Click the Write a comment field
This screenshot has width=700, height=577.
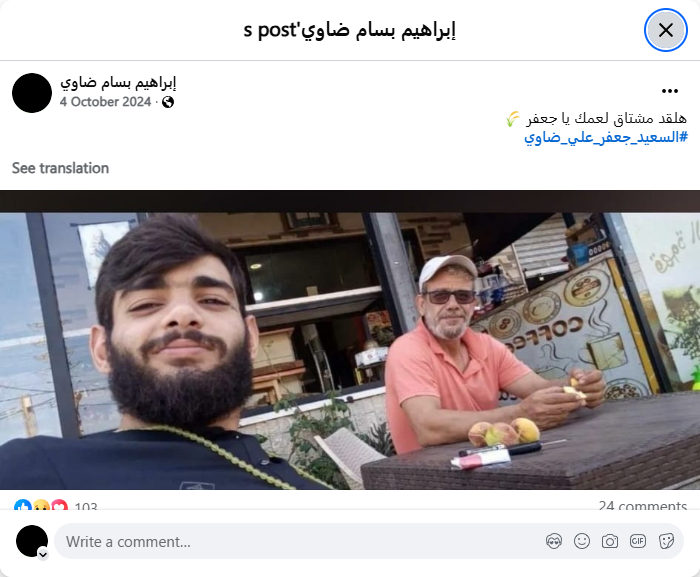(304, 541)
